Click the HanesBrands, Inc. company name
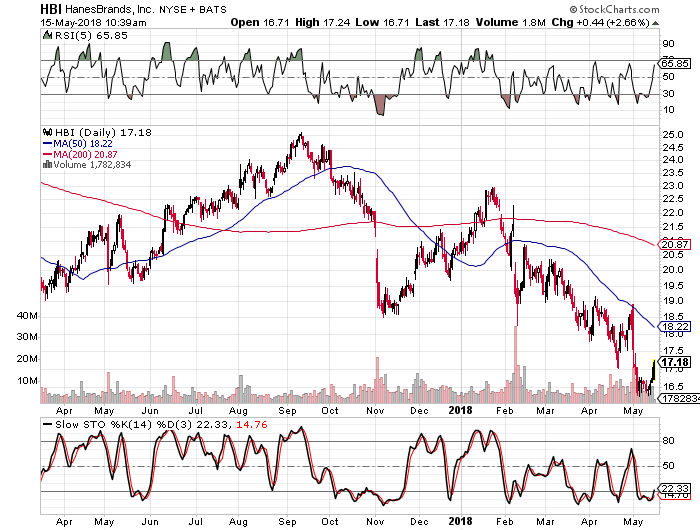This screenshot has height=530, width=700. (110, 9)
